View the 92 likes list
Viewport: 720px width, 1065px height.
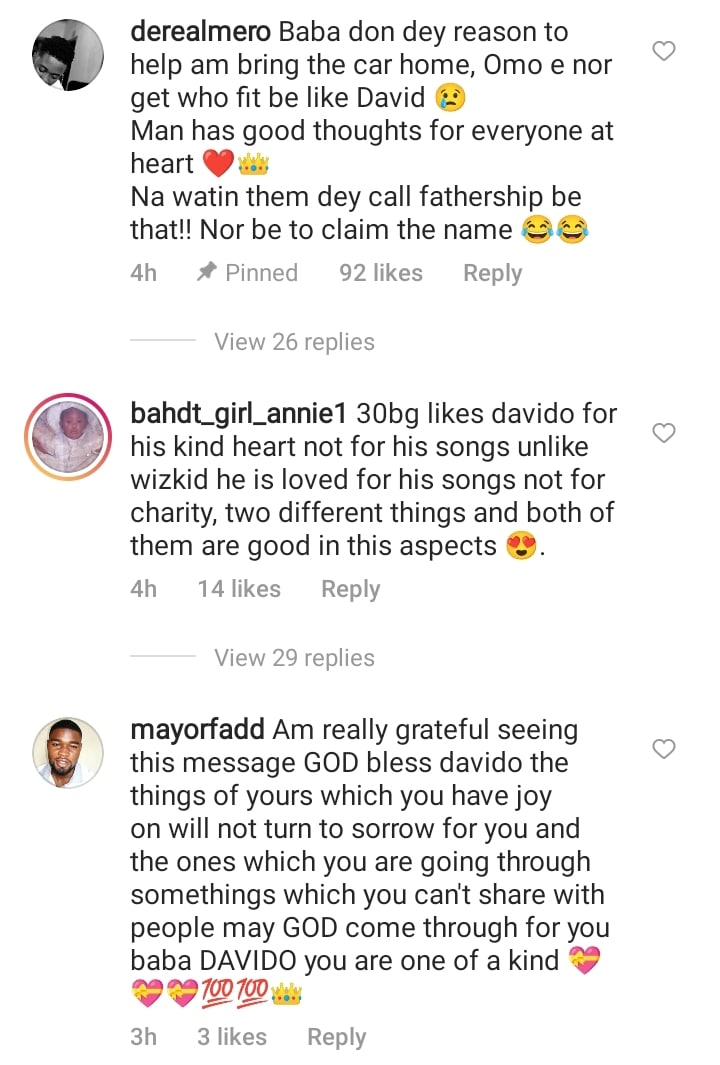coord(380,273)
